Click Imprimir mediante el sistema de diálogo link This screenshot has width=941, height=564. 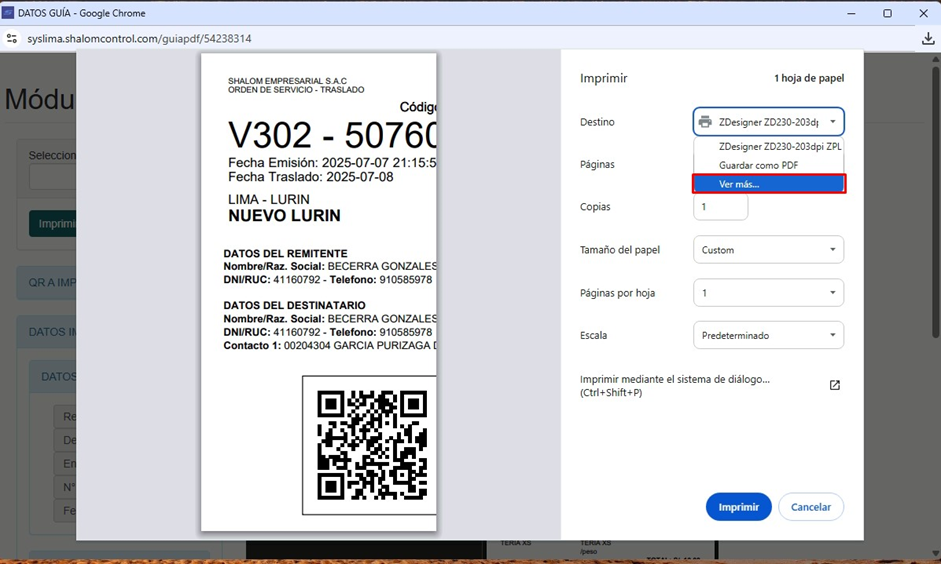(x=675, y=380)
